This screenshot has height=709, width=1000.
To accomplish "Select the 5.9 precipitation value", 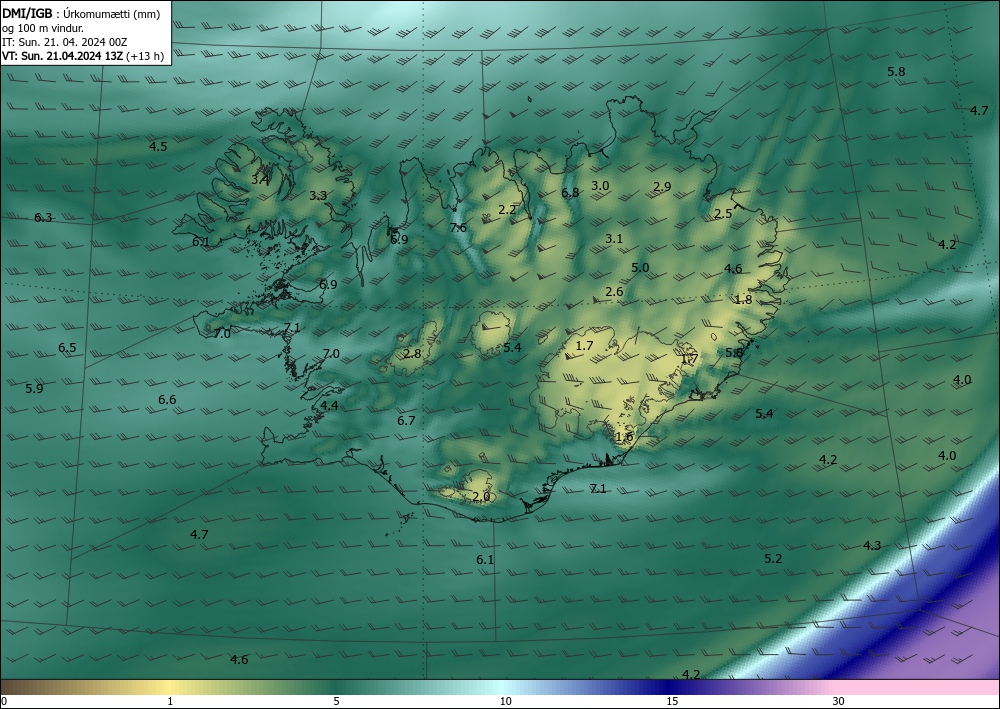I will click(34, 388).
